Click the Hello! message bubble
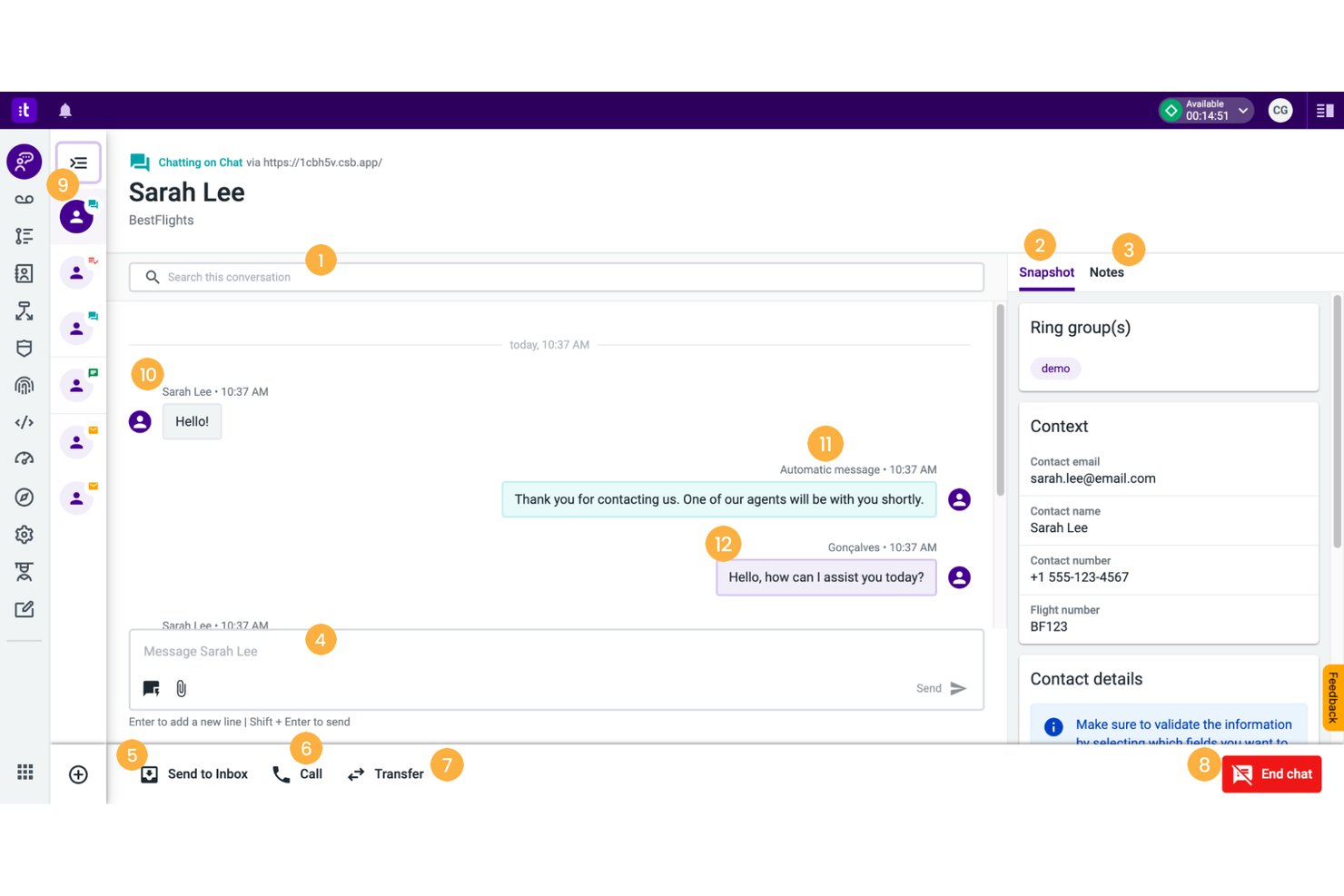 pos(192,421)
